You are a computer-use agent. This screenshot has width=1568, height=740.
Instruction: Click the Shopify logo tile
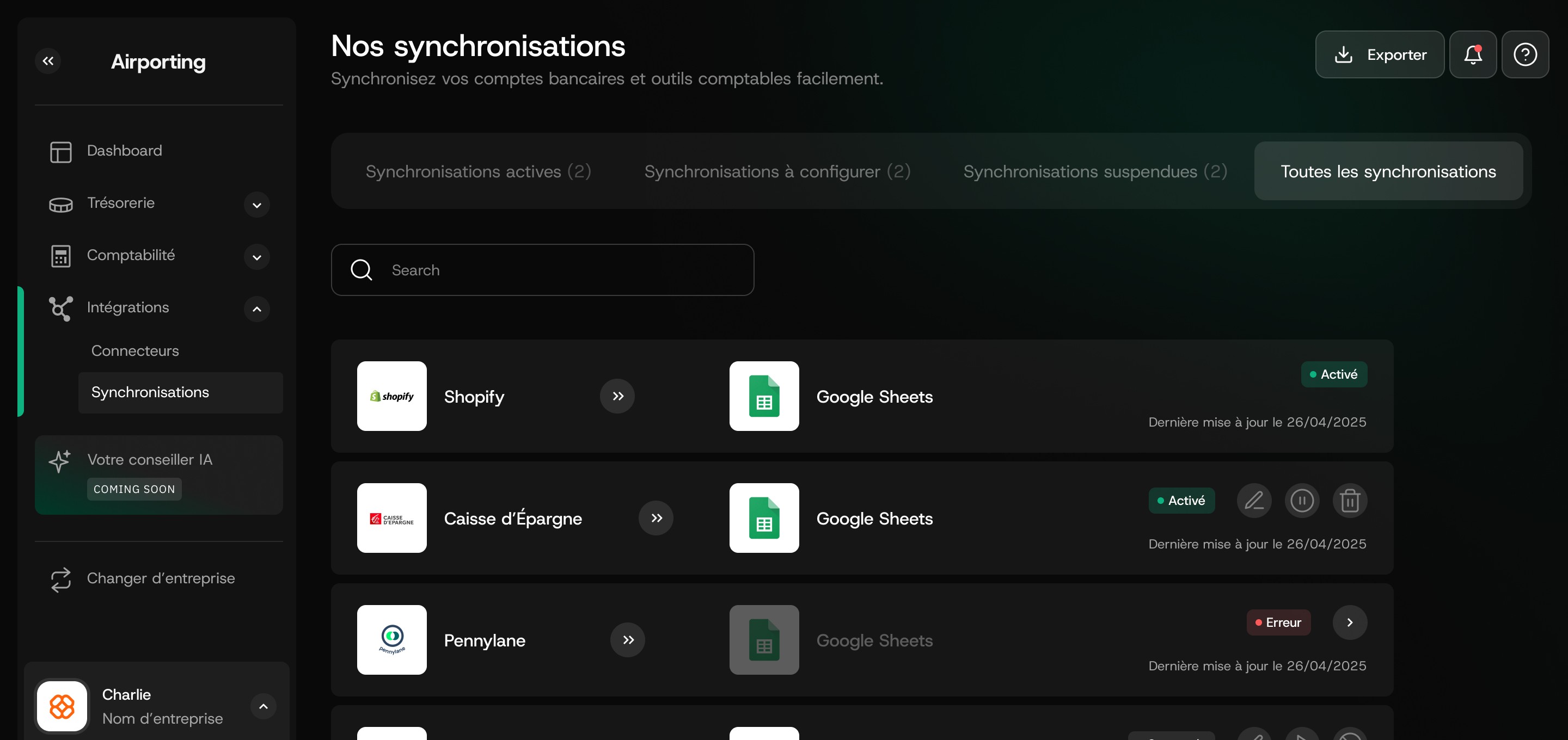391,396
